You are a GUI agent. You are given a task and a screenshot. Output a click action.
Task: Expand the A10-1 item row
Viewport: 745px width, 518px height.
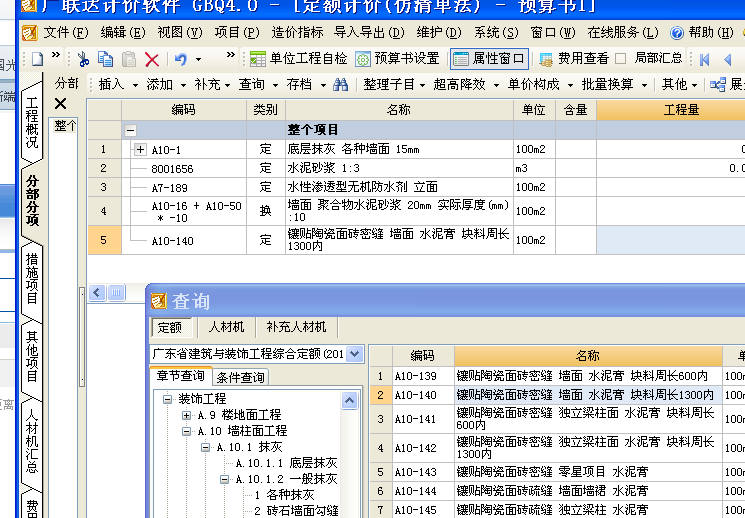pyautogui.click(x=140, y=150)
